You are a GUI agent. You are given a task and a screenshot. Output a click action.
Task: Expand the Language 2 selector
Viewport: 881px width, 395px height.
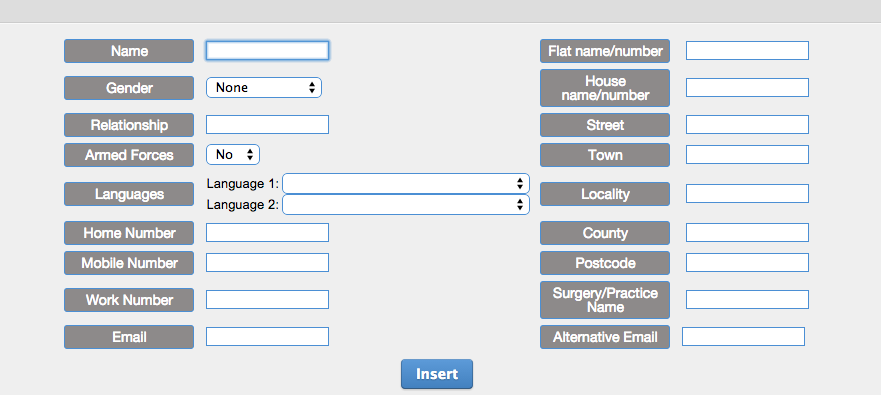[x=406, y=205]
